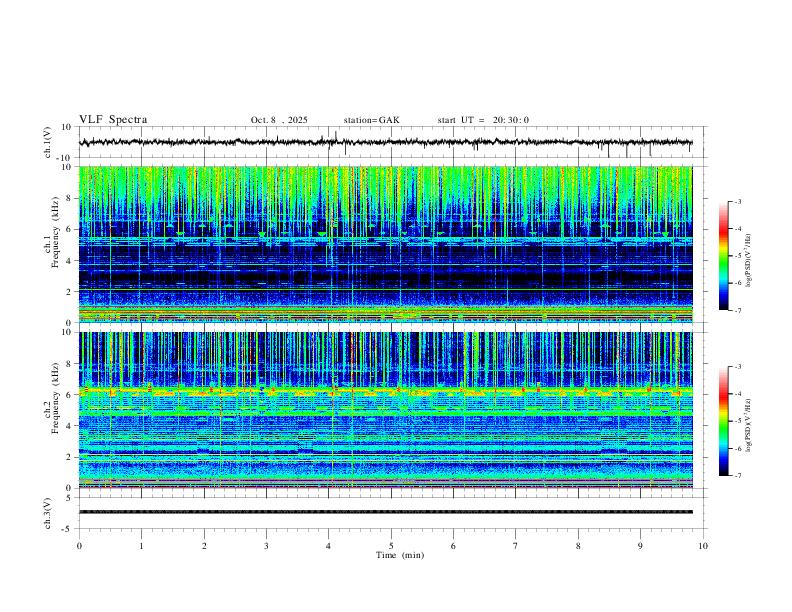This screenshot has height=612, width=792.
Task: Click the ch.2 colorbar "log(PSD)(V²/Hz)" label
Action: coord(749,425)
